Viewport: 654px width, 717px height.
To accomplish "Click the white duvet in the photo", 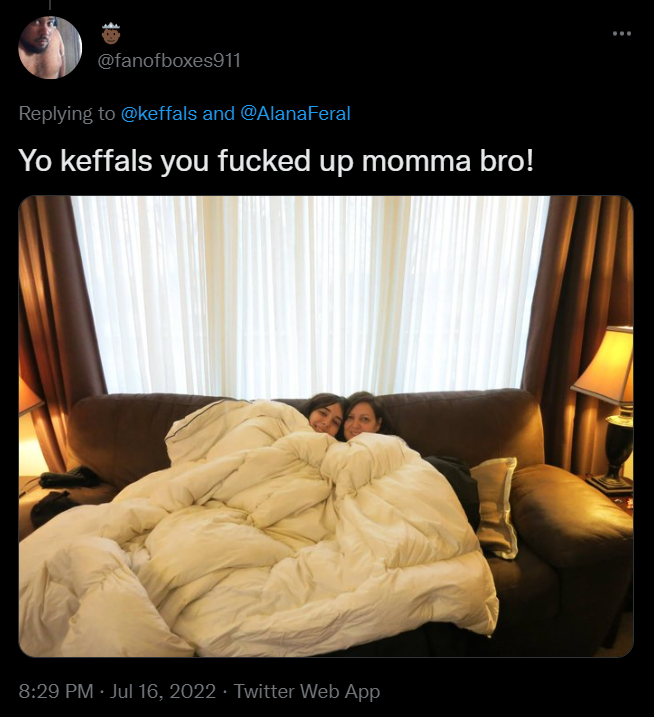I will [x=256, y=530].
